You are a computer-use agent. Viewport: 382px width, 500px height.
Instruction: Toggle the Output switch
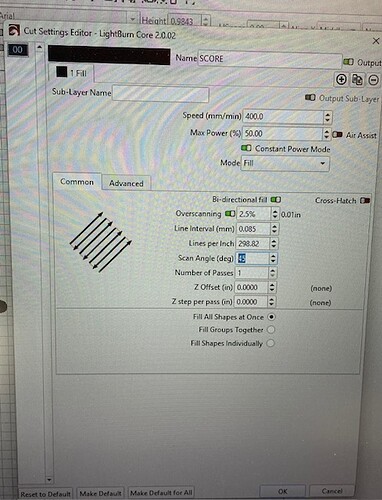click(x=348, y=62)
